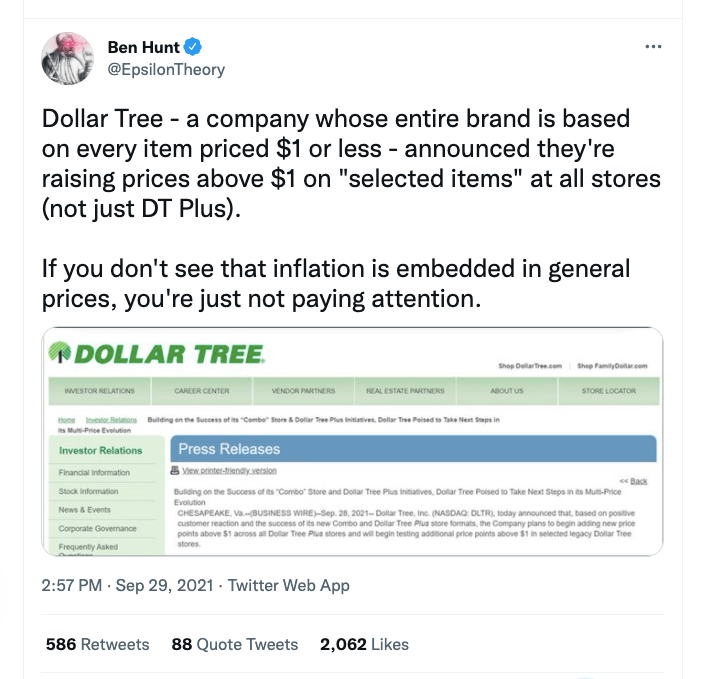Image resolution: width=703 pixels, height=679 pixels.
Task: Click the printer icon beside printer-friendly version
Action: click(175, 470)
